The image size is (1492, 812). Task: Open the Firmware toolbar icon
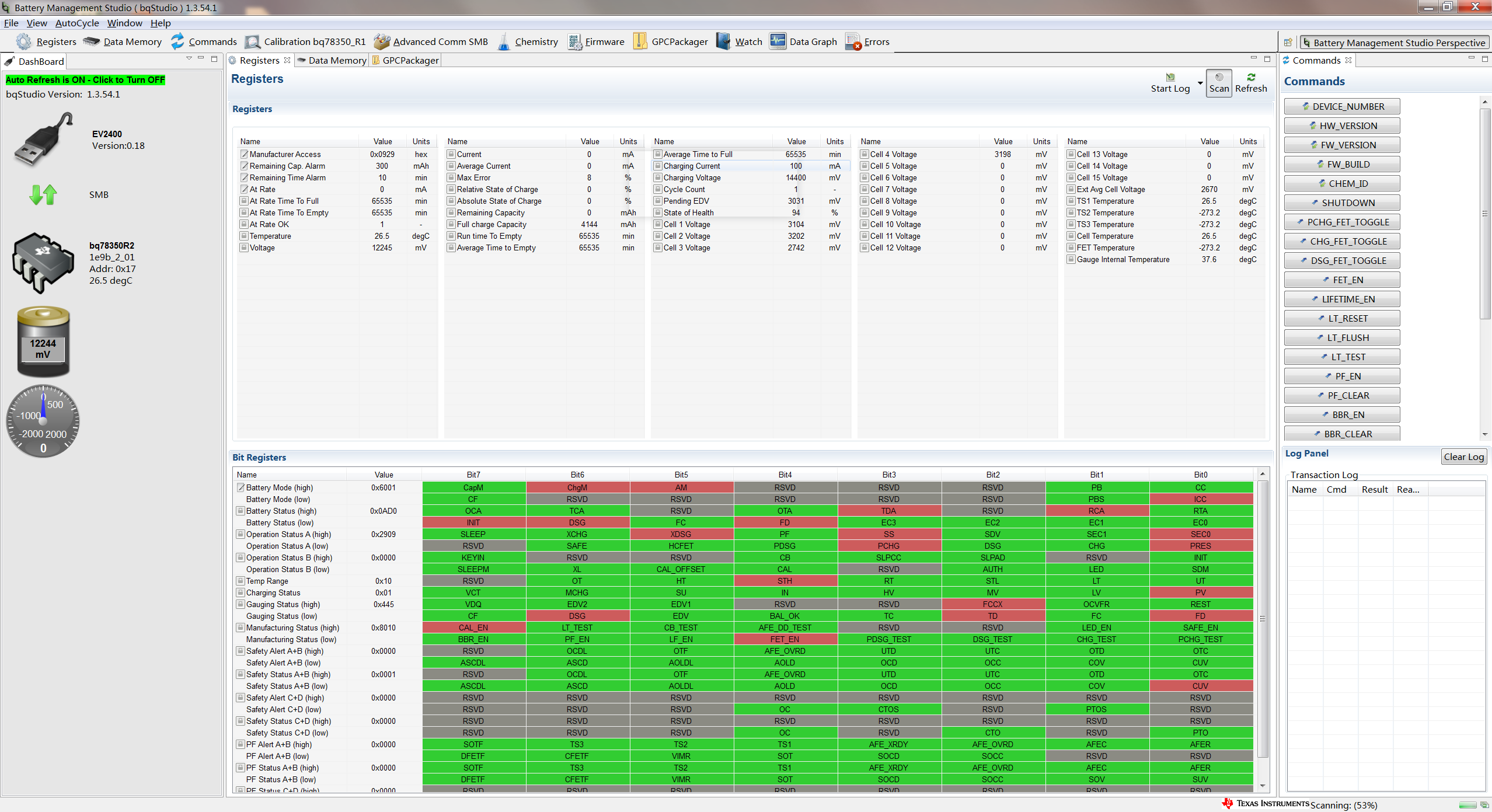click(574, 41)
